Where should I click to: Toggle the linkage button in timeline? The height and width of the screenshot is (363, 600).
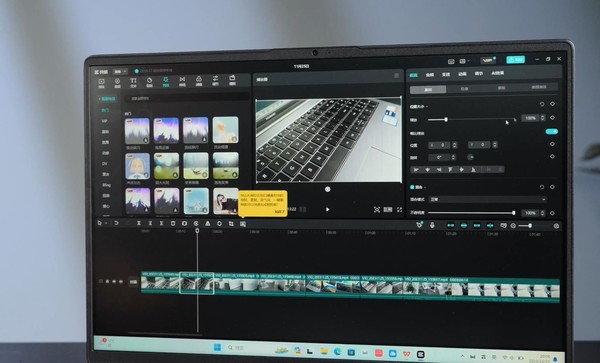point(477,226)
